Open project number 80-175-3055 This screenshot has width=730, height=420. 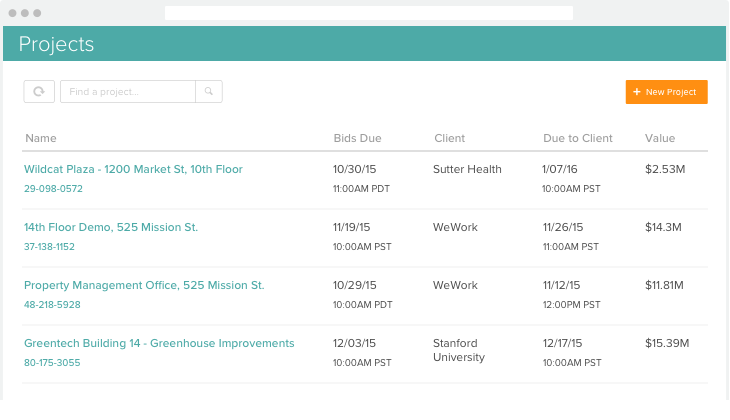click(52, 363)
